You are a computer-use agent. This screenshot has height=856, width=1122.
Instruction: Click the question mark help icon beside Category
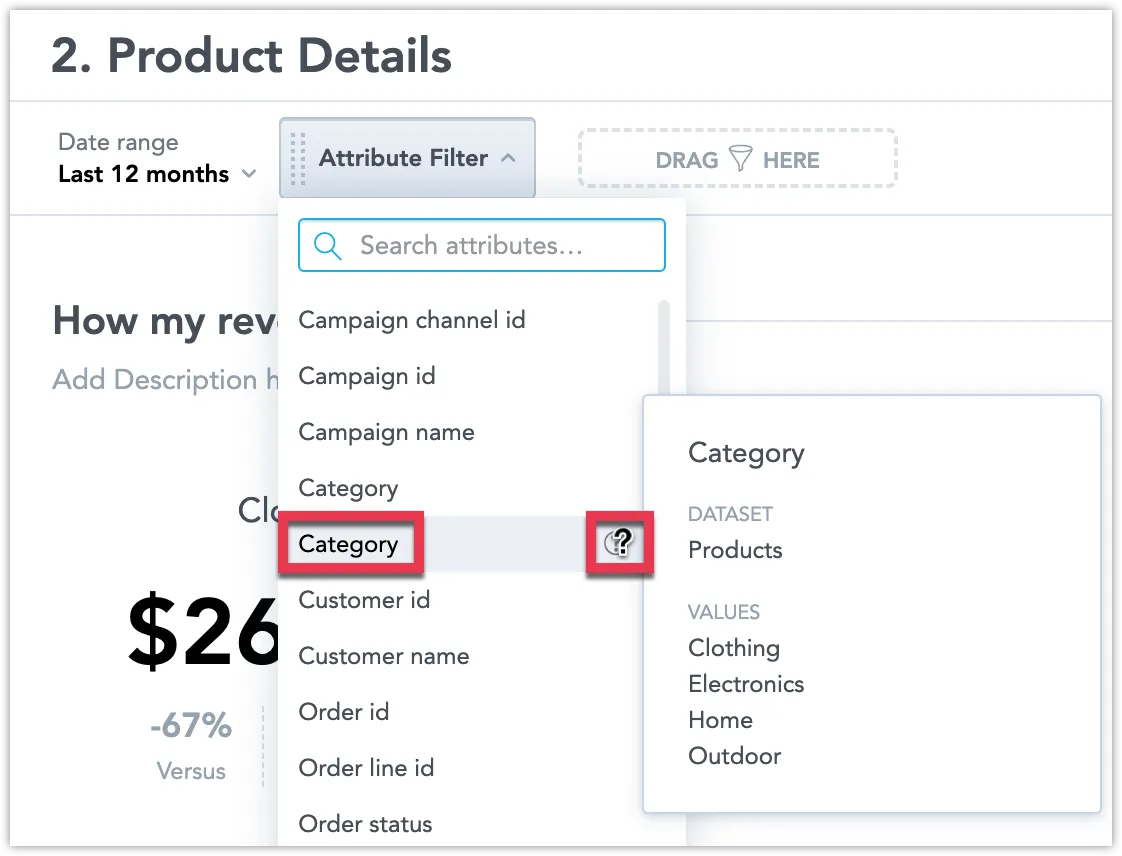pyautogui.click(x=620, y=543)
